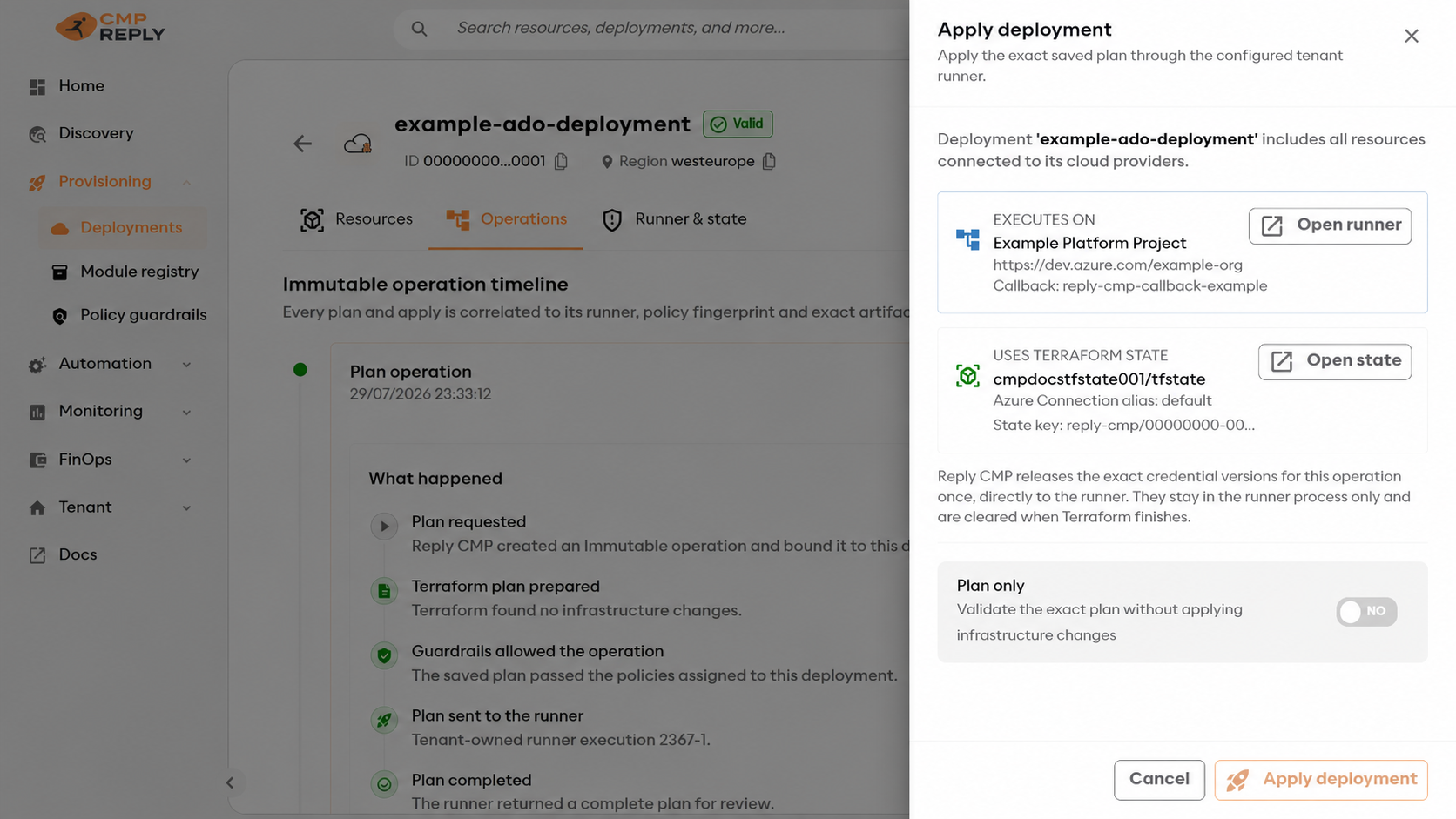The width and height of the screenshot is (1456, 819).
Task: Click the deployment cloud icon beside title
Action: click(357, 144)
